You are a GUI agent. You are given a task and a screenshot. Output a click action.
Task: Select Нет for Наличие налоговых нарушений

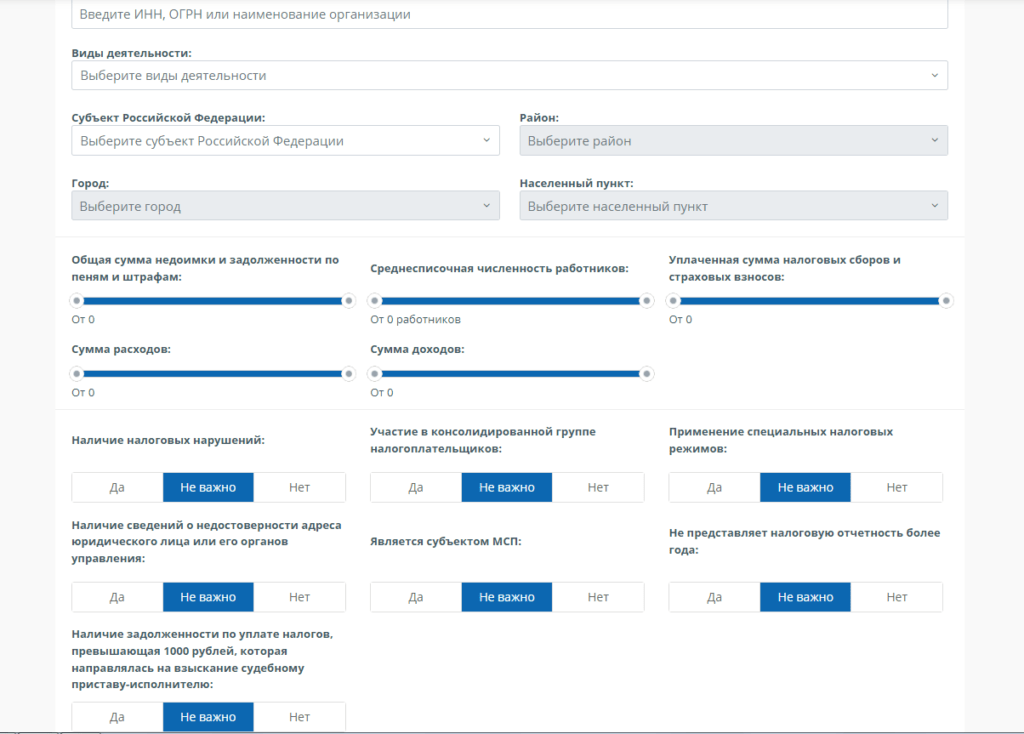point(299,488)
